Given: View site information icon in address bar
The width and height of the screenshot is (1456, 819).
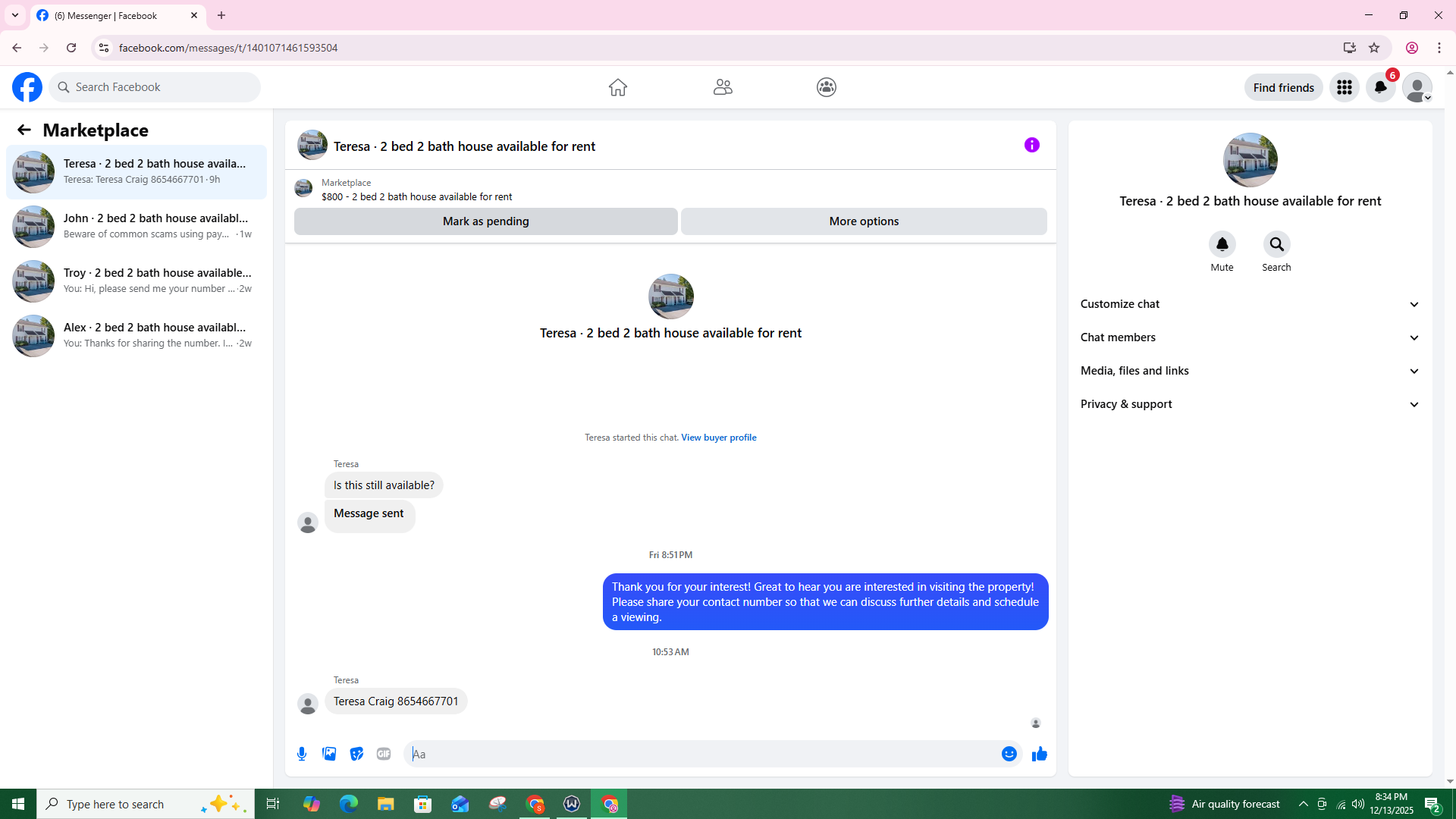Looking at the screenshot, I should click(104, 48).
